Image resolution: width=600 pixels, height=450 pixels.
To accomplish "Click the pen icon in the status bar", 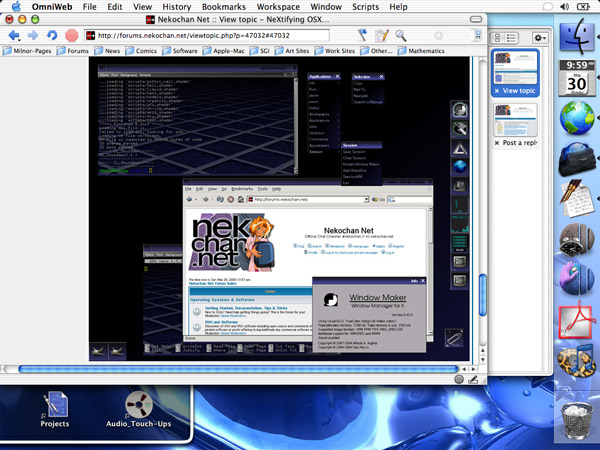I will [473, 379].
